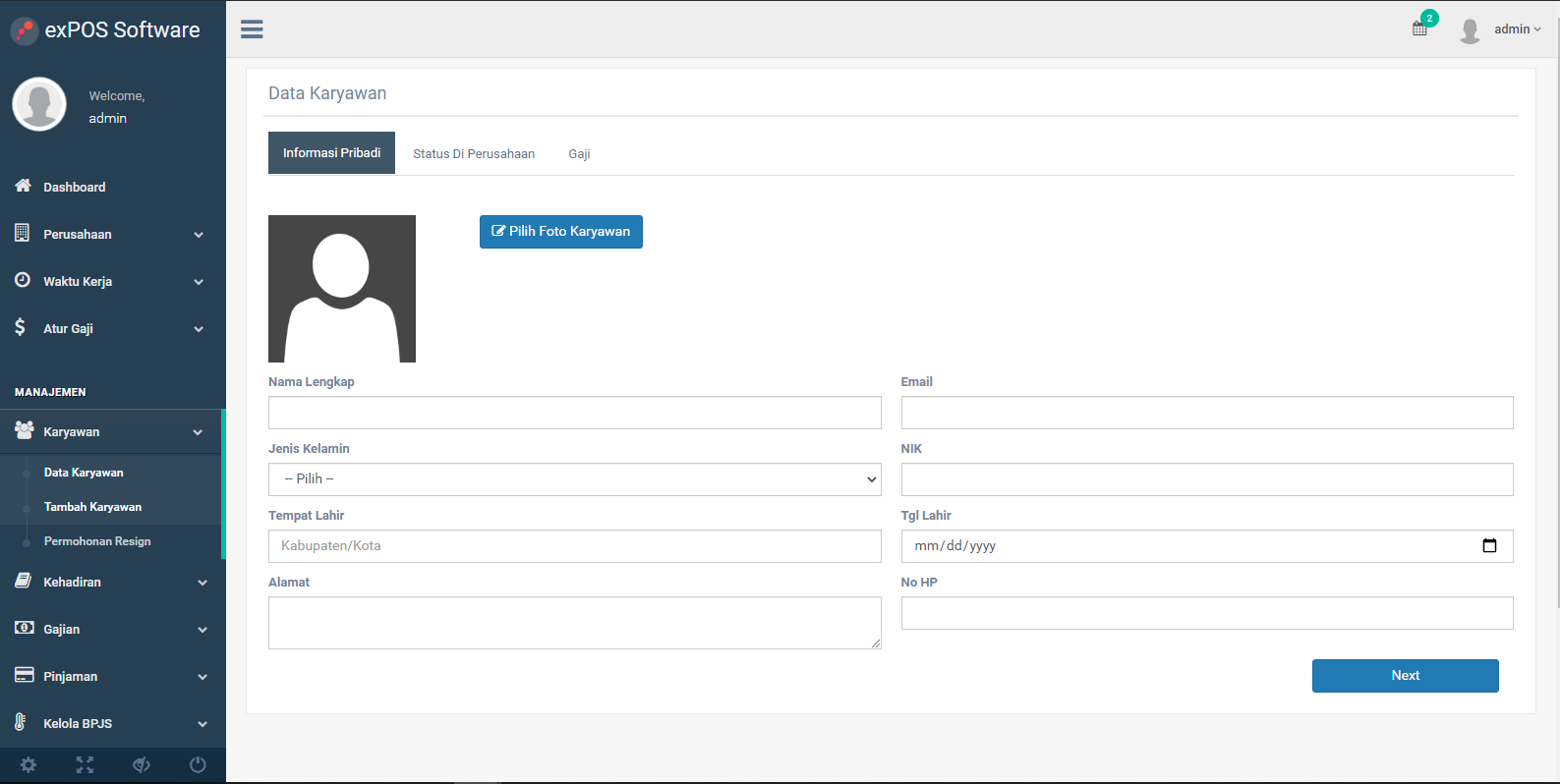This screenshot has height=784, width=1560.
Task: Expand the Perusahaan menu chevron
Action: point(199,235)
